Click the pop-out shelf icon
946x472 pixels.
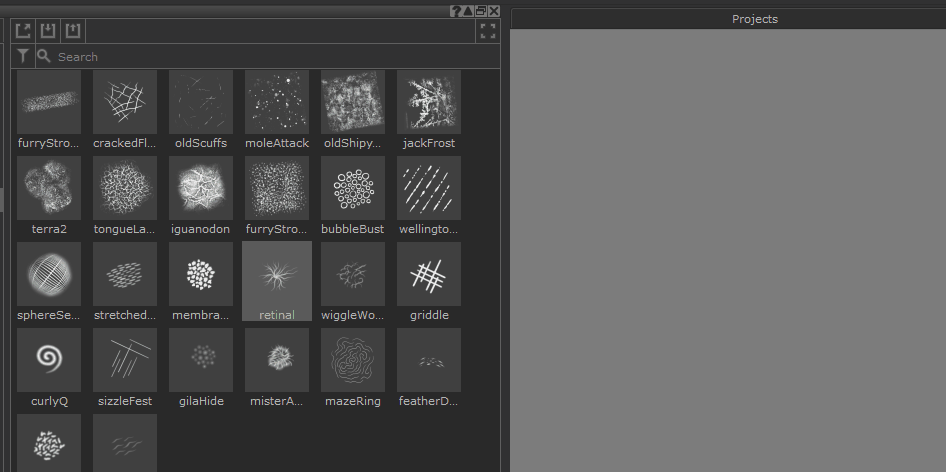click(24, 31)
